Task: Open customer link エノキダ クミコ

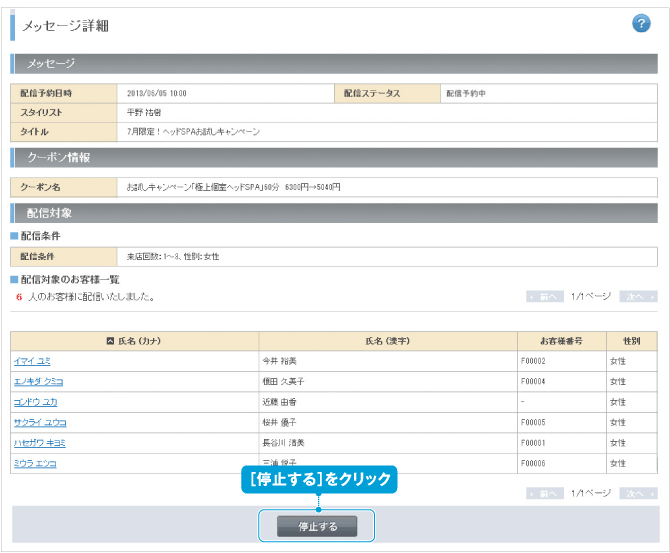Action: coord(38,381)
